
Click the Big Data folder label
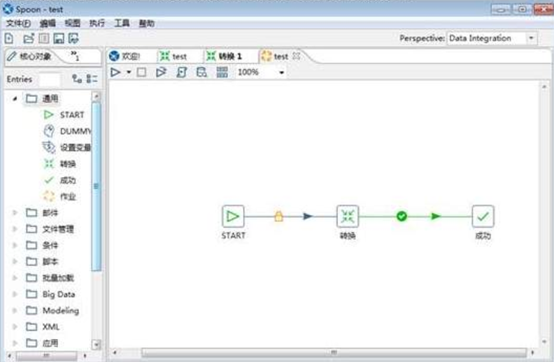pos(59,294)
